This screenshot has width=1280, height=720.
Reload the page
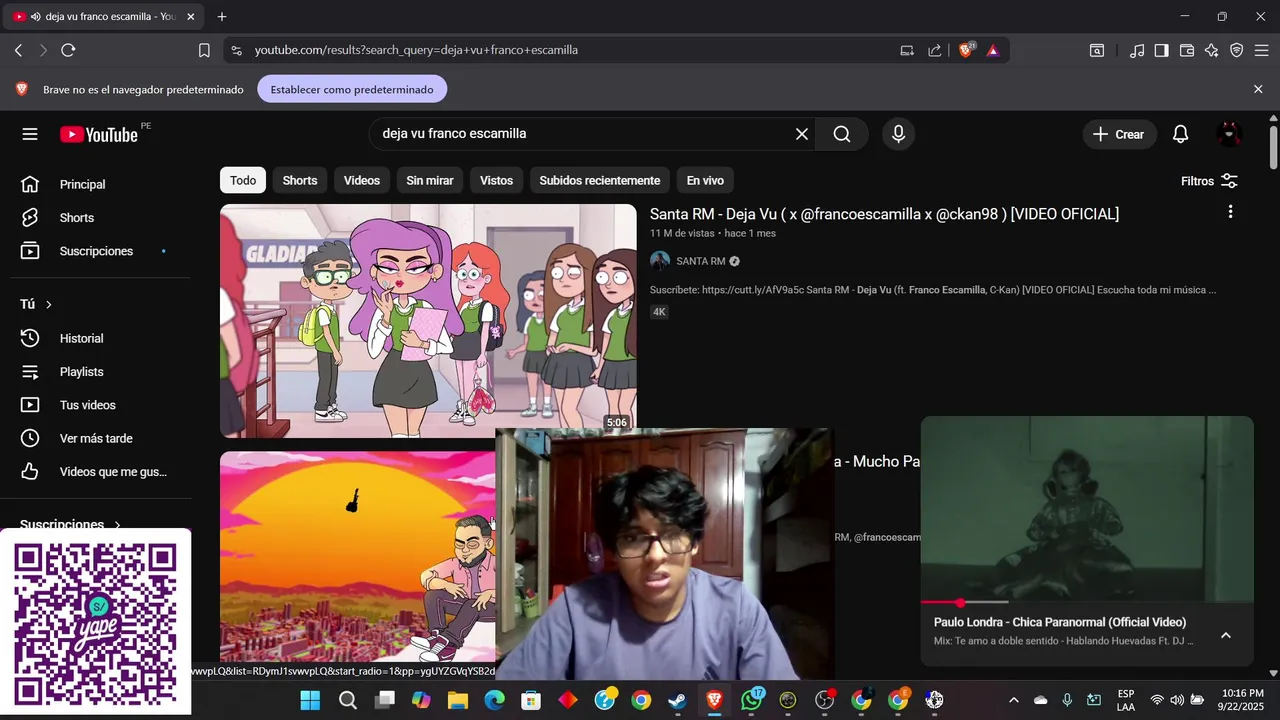[68, 50]
